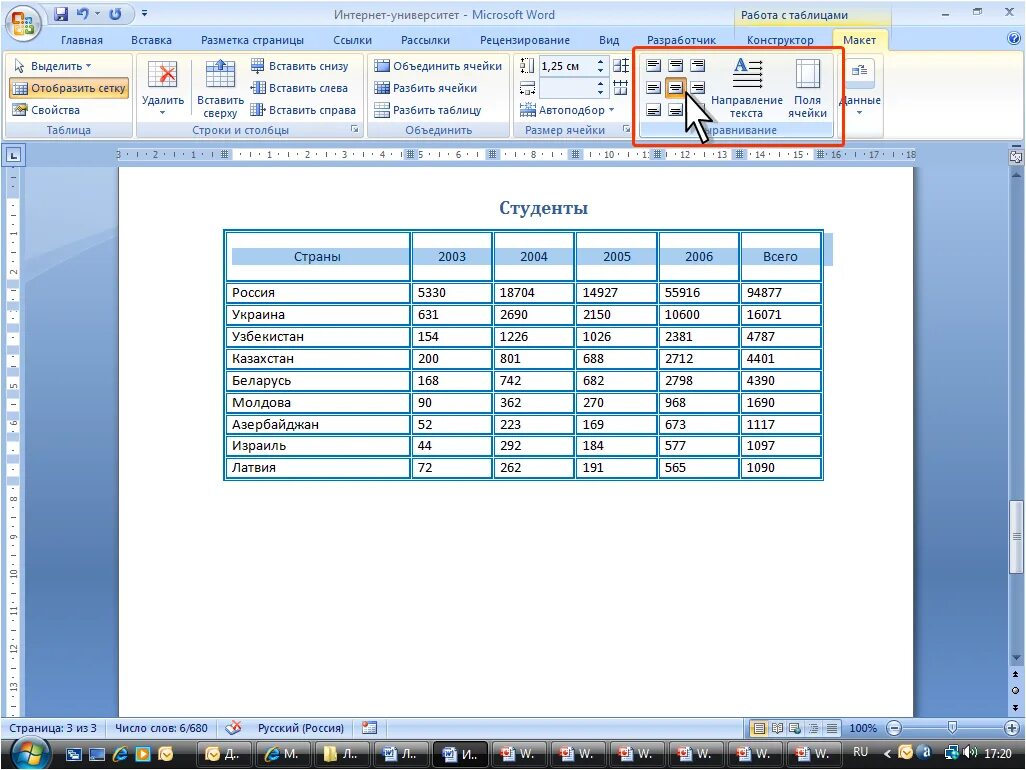
Task: Switch to Print Layout view
Action: [758, 728]
